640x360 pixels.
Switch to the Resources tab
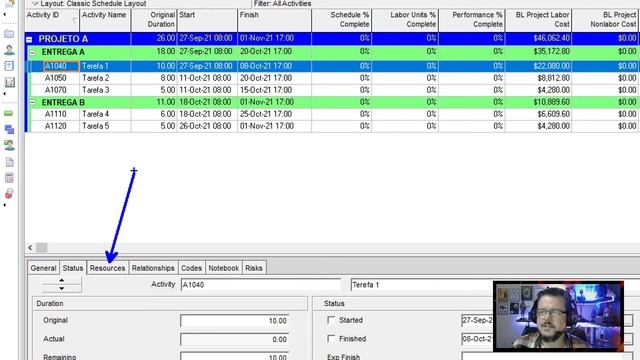click(x=107, y=268)
